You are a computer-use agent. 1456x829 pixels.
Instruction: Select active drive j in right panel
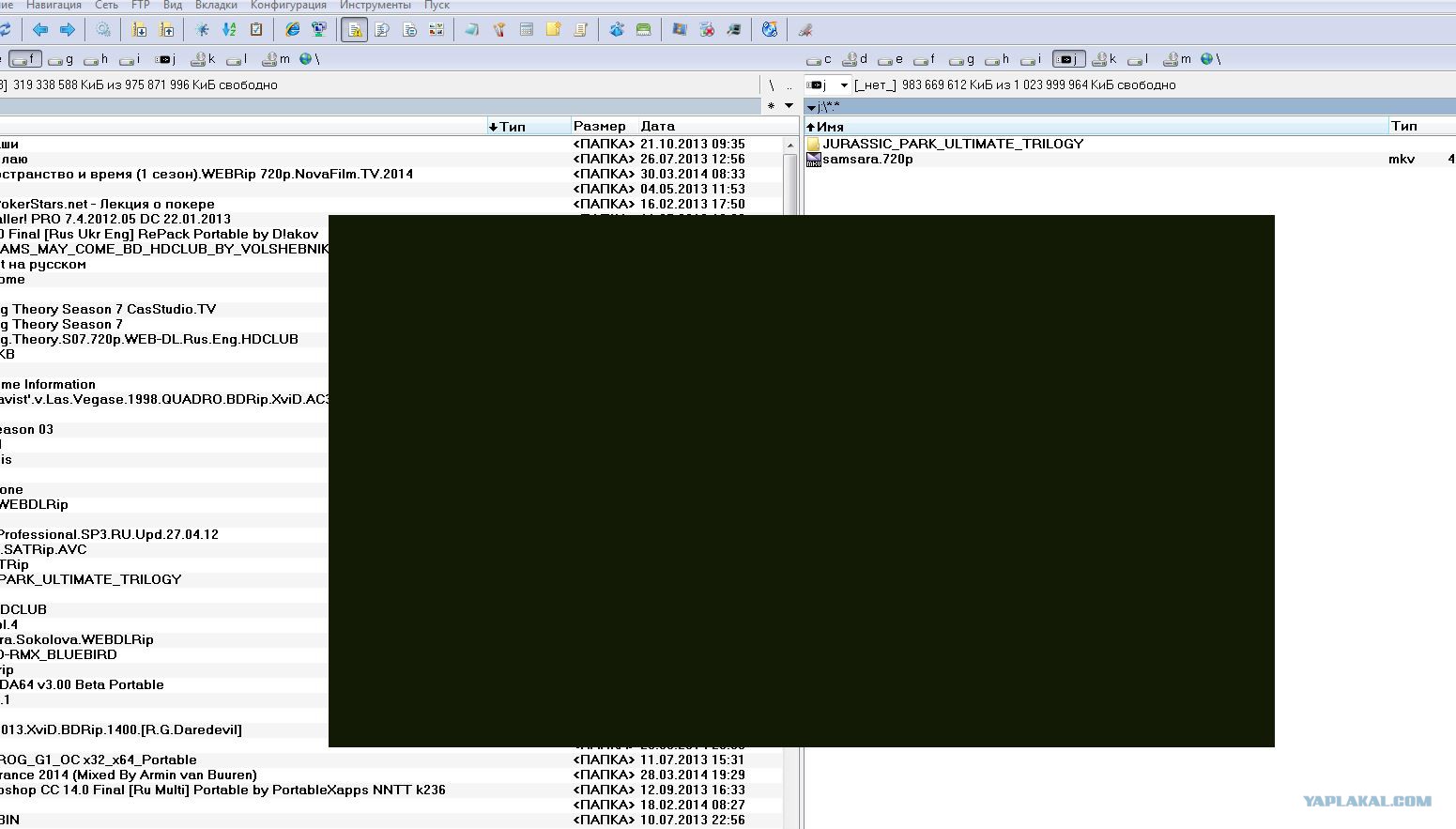(1068, 59)
